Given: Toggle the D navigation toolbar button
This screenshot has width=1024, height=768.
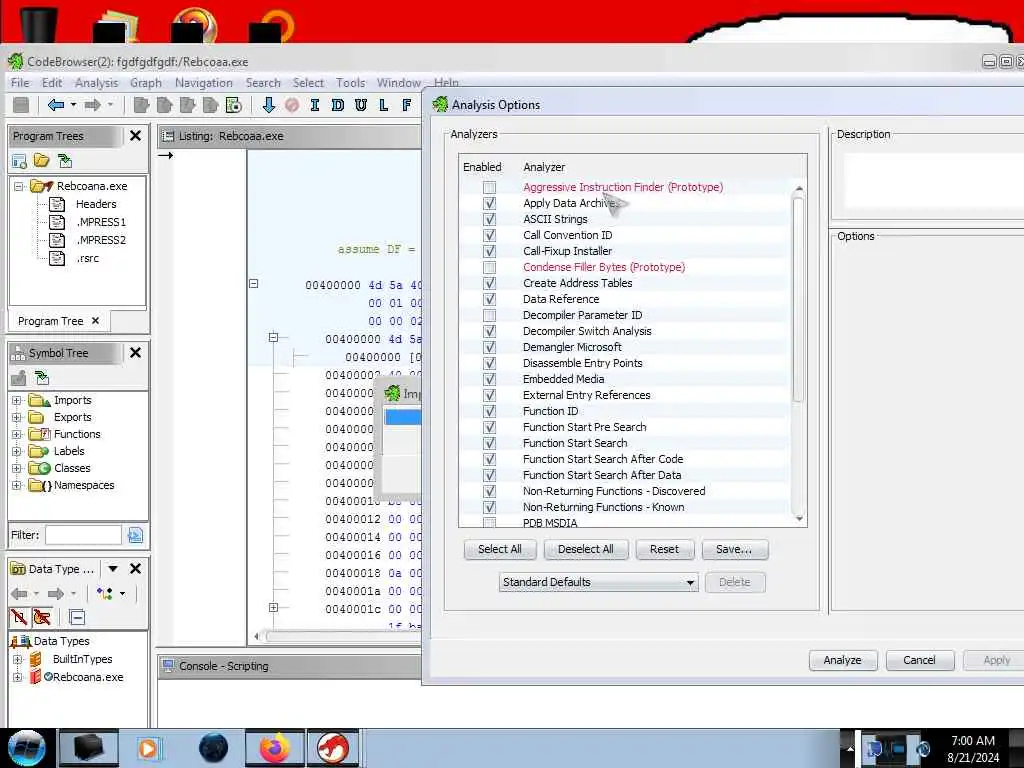Looking at the screenshot, I should click(338, 104).
